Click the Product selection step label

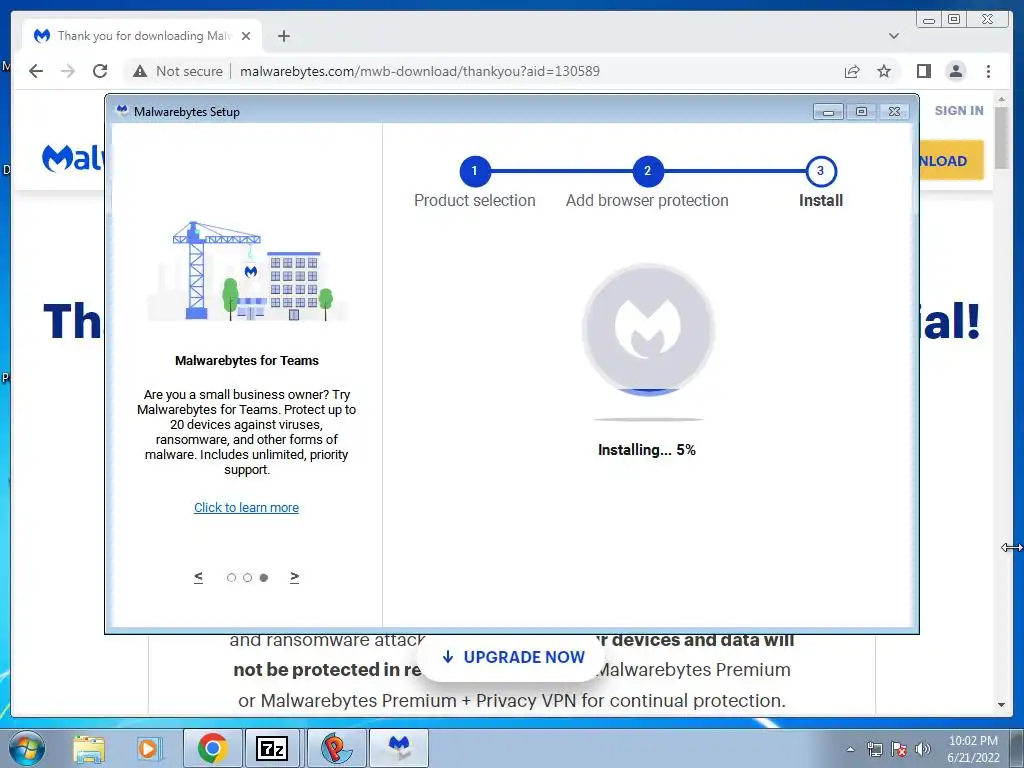pos(475,200)
